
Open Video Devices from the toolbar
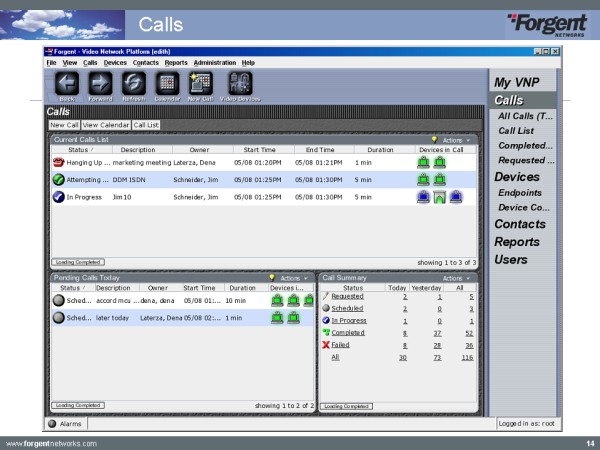tap(240, 84)
